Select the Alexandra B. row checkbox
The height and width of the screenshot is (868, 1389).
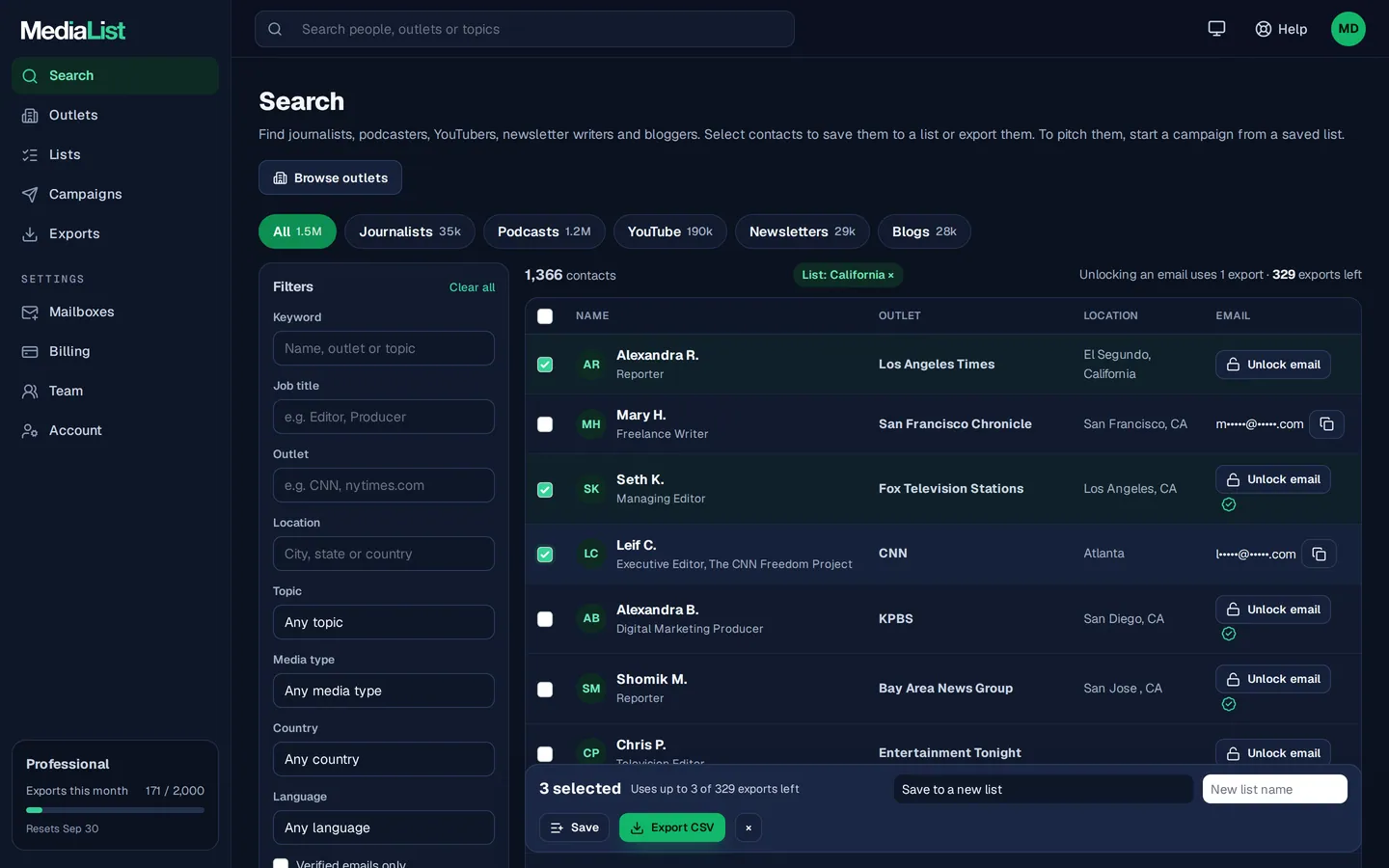click(x=545, y=619)
